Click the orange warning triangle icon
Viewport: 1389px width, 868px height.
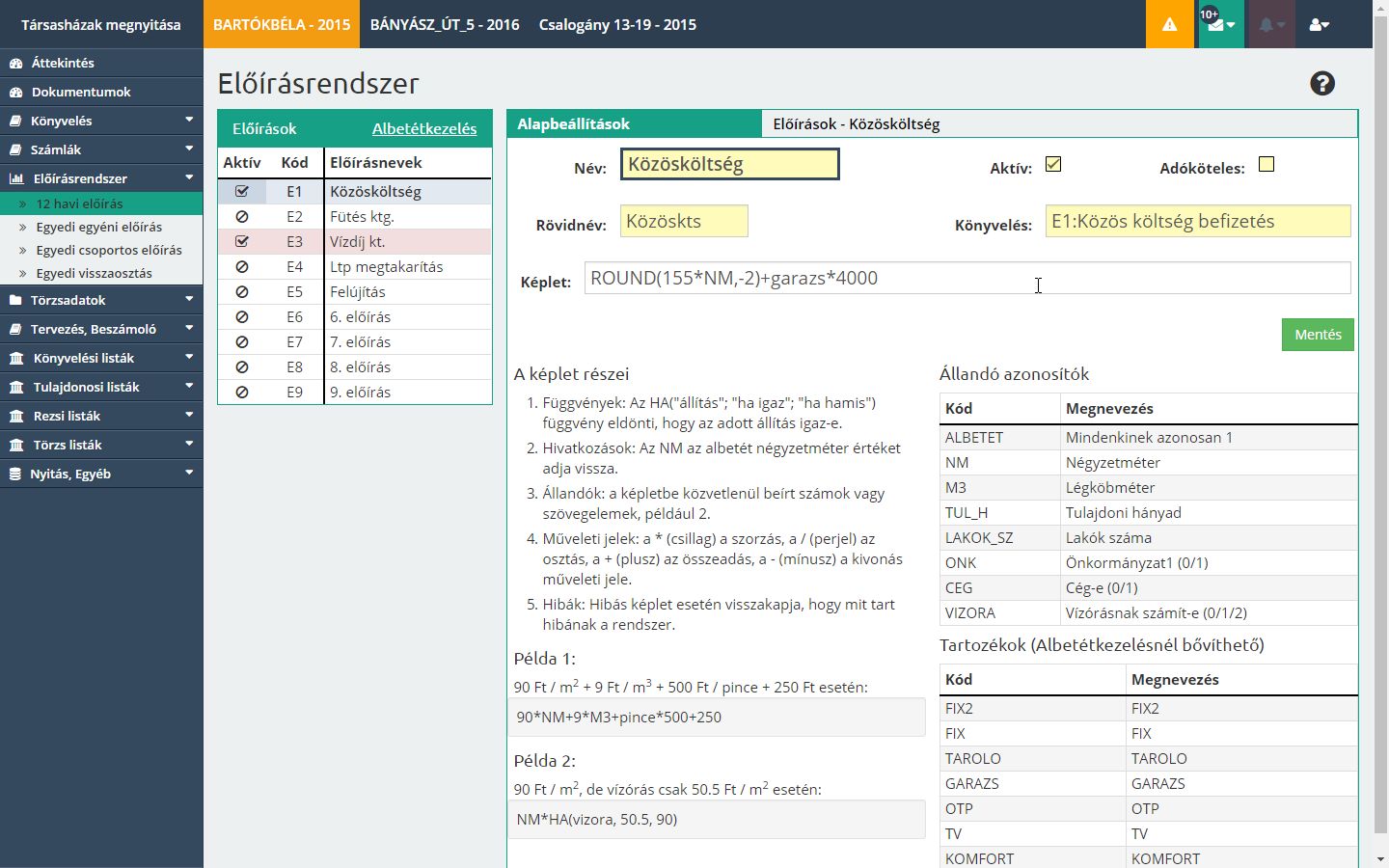[x=1169, y=24]
